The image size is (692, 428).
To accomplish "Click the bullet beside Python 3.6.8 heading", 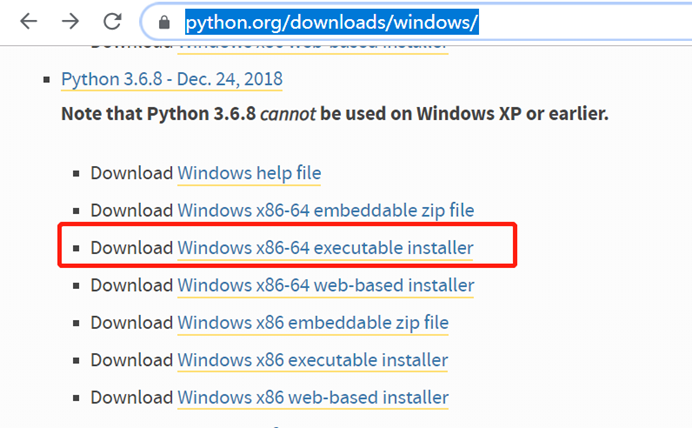I will click(46, 80).
